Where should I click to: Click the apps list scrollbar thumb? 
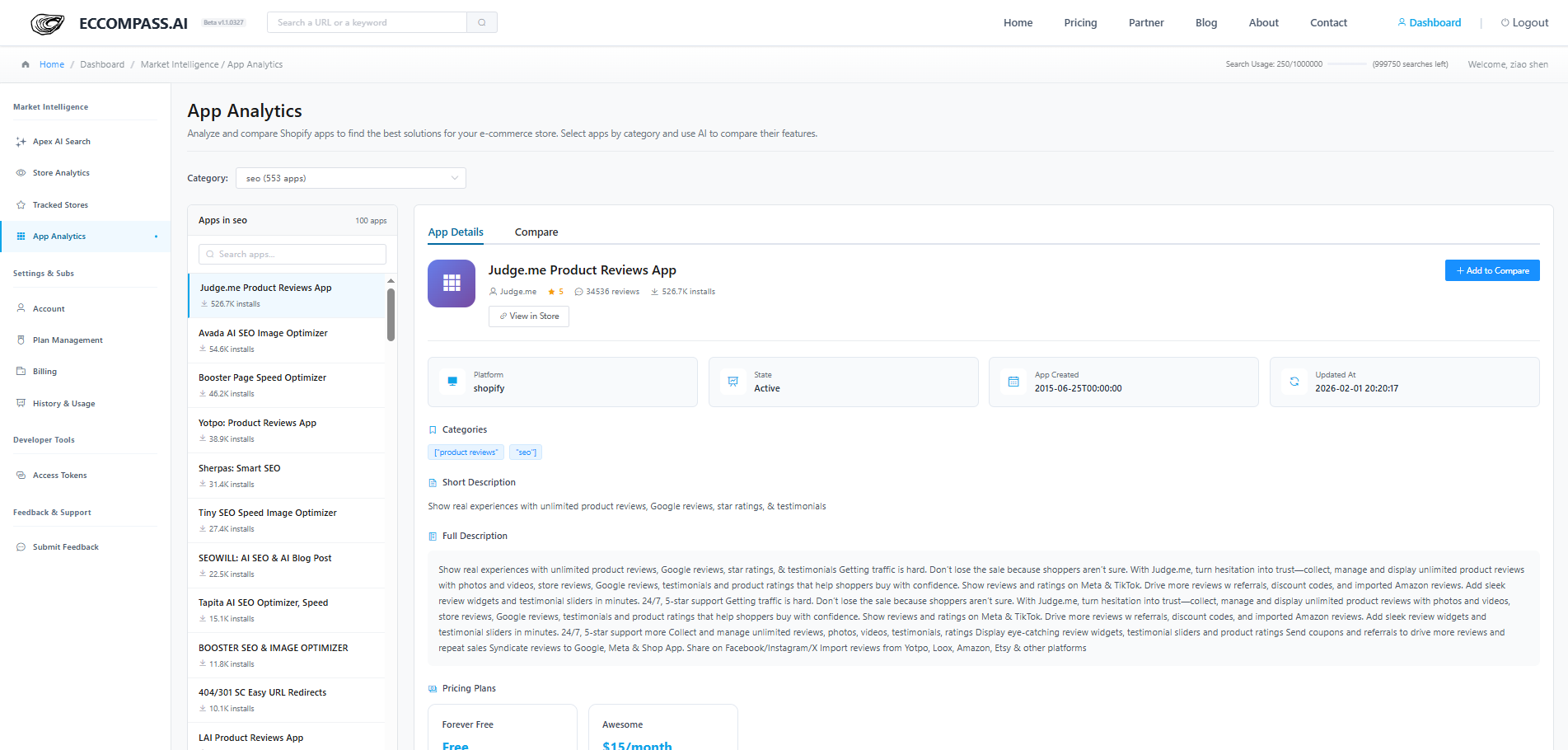391,314
